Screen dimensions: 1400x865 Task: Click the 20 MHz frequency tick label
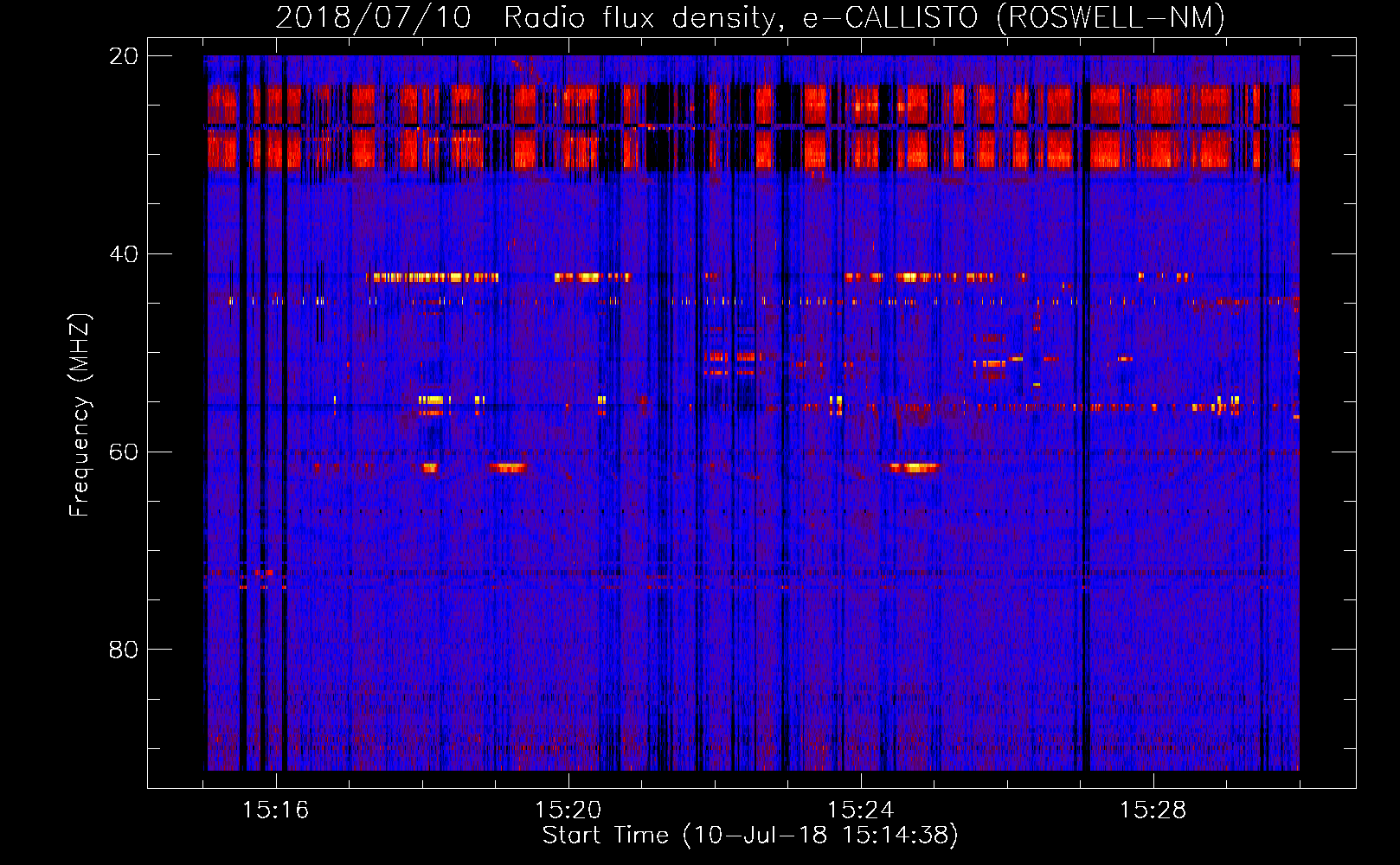[123, 56]
